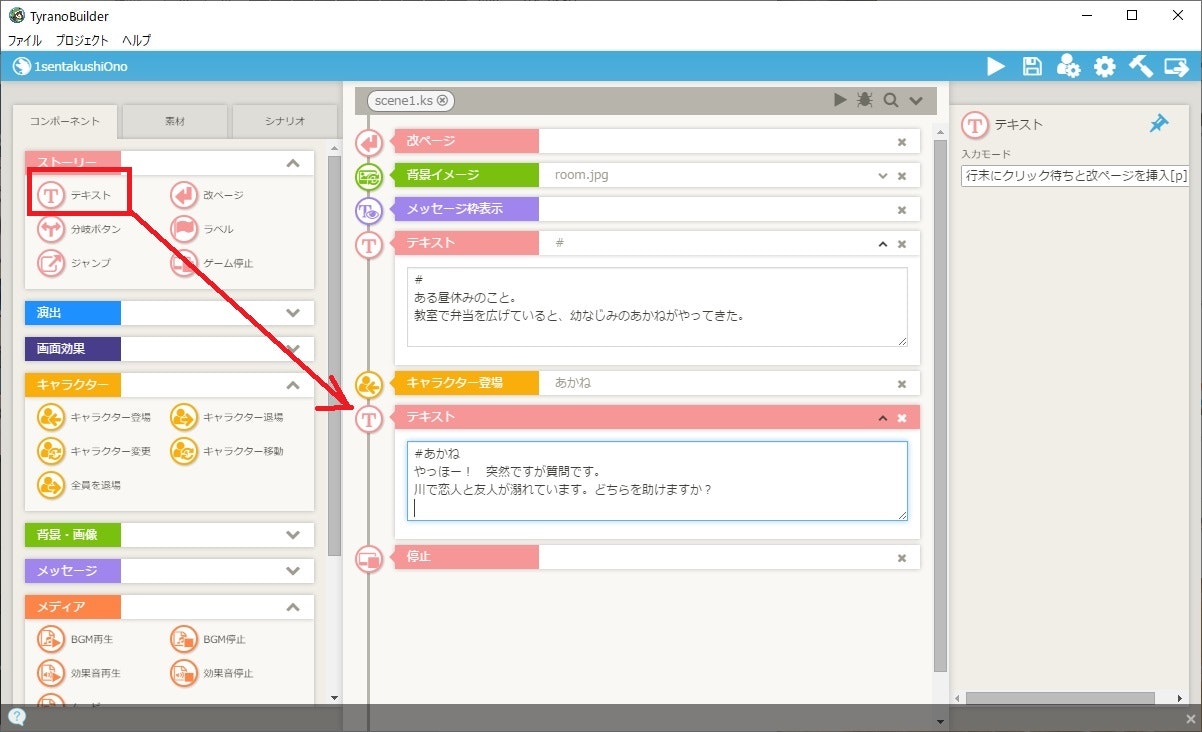Open the プロジェクト menu
The image size is (1202, 732).
[82, 40]
